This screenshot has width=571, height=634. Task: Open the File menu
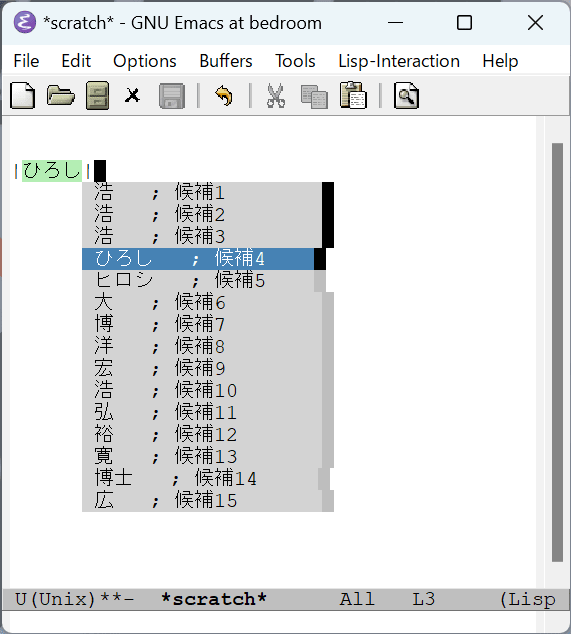click(x=26, y=61)
